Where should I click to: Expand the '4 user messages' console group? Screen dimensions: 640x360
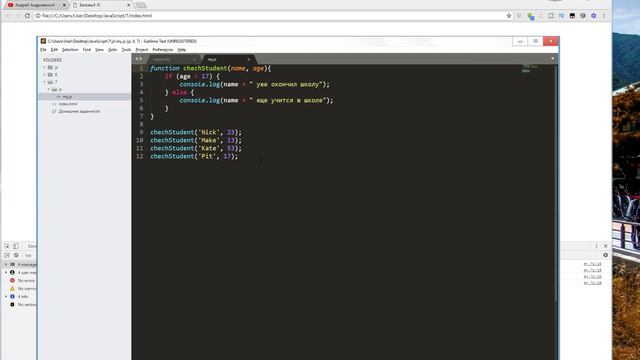pos(6,272)
